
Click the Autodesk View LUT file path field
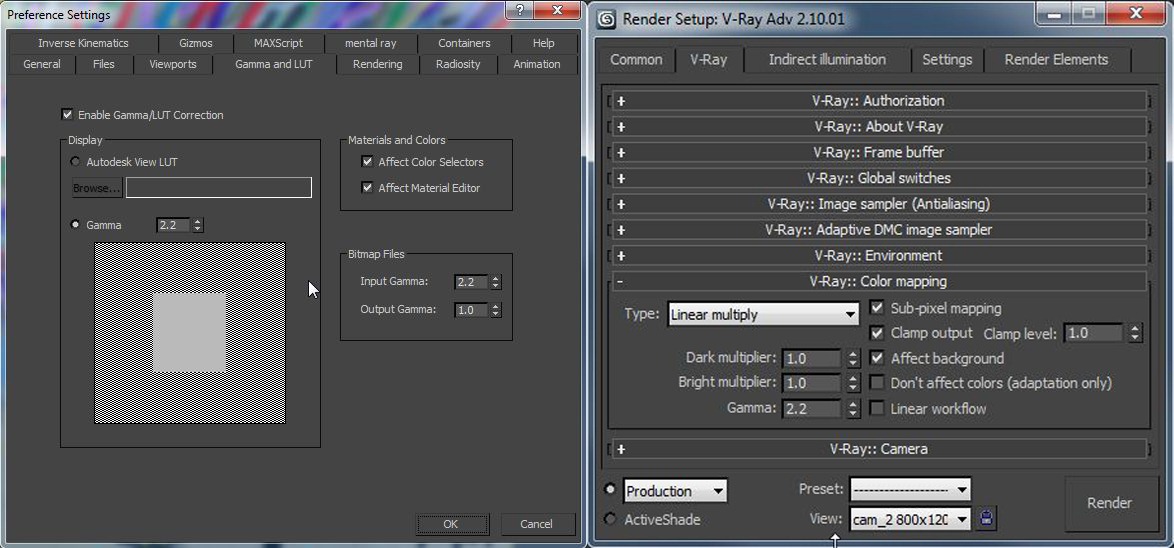coord(219,188)
